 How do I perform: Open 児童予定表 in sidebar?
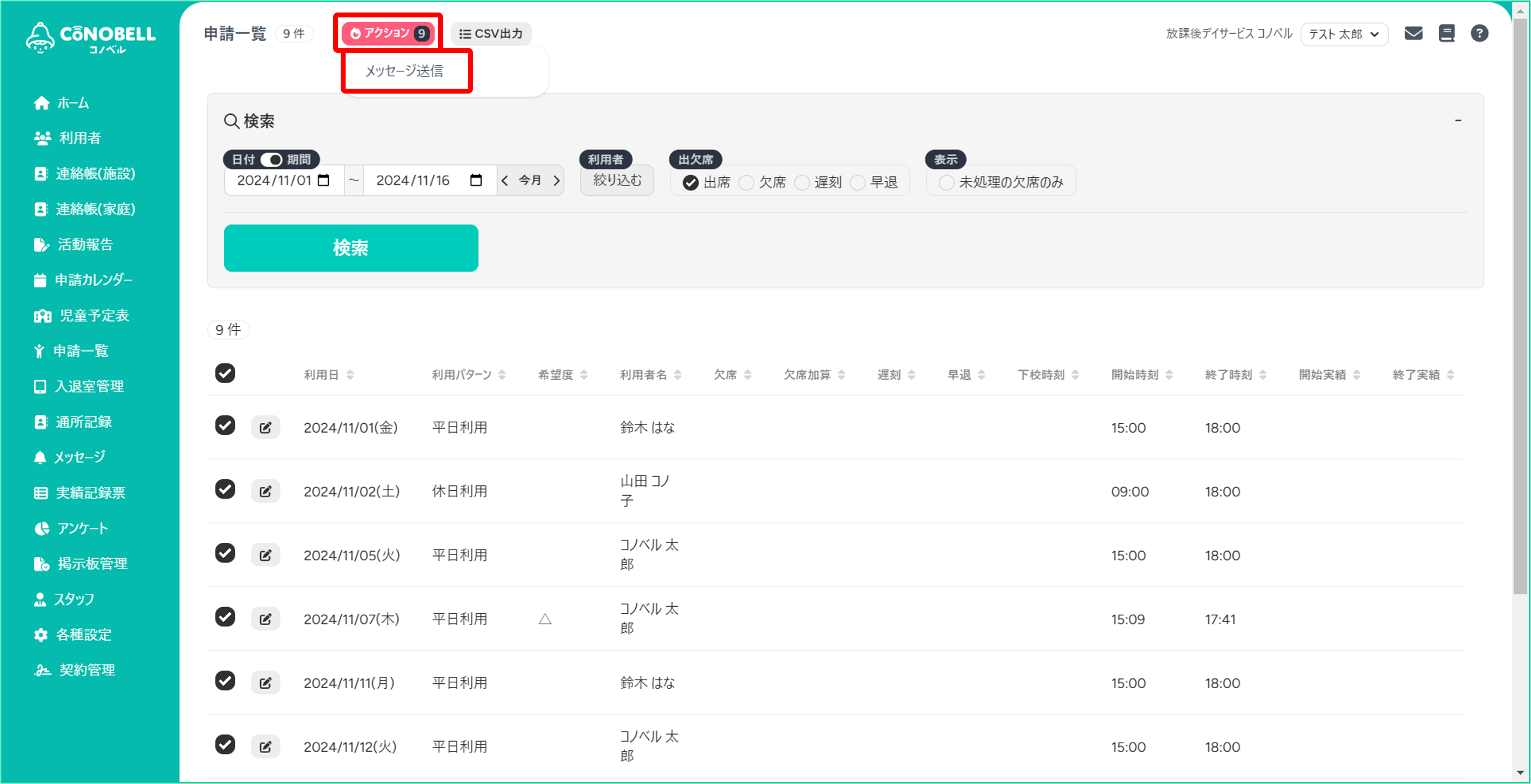pyautogui.click(x=82, y=316)
